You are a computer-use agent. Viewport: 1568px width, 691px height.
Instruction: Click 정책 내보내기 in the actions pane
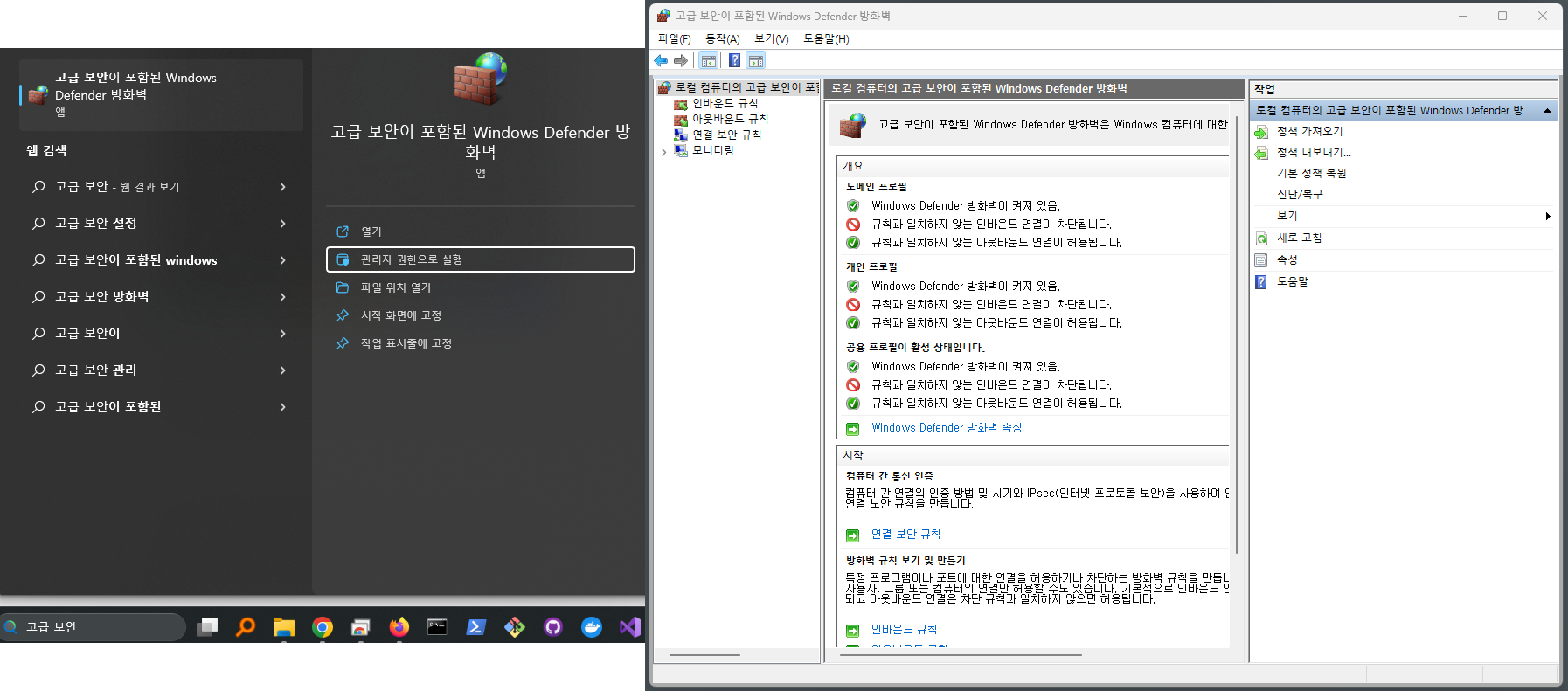pyautogui.click(x=1314, y=152)
